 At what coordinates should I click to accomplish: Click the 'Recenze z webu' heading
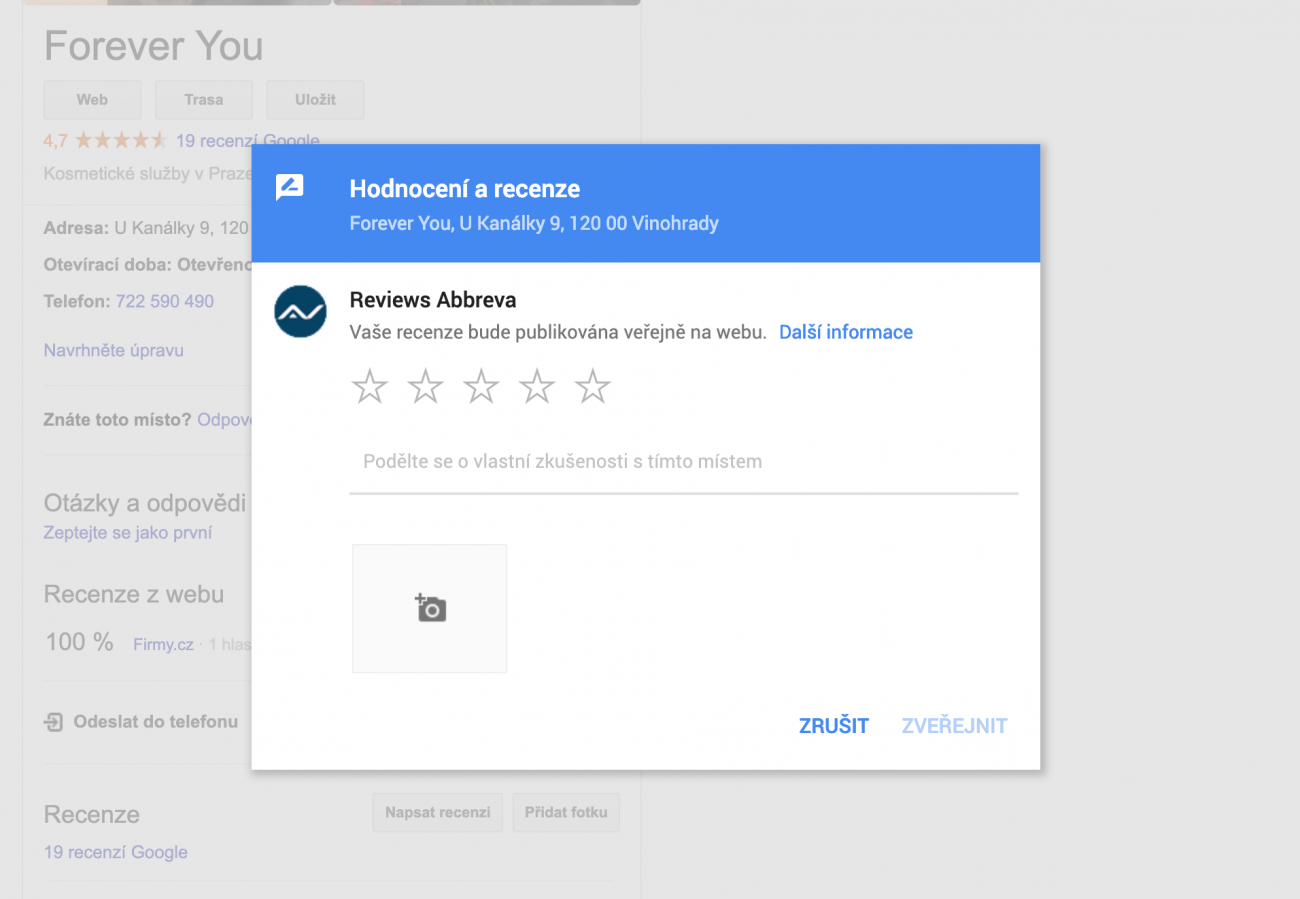[134, 595]
